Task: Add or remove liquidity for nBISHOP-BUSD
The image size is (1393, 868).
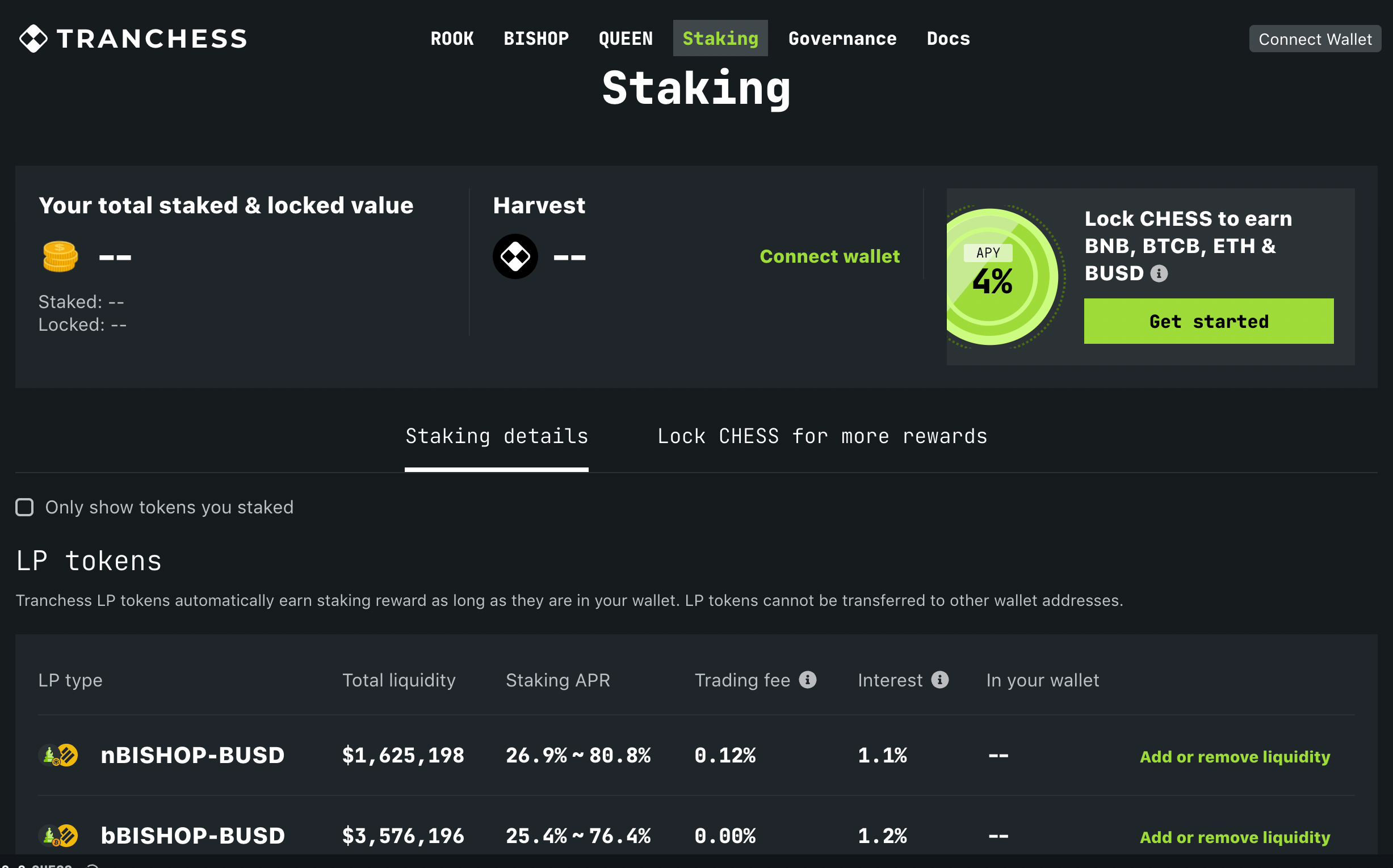Action: click(1235, 757)
